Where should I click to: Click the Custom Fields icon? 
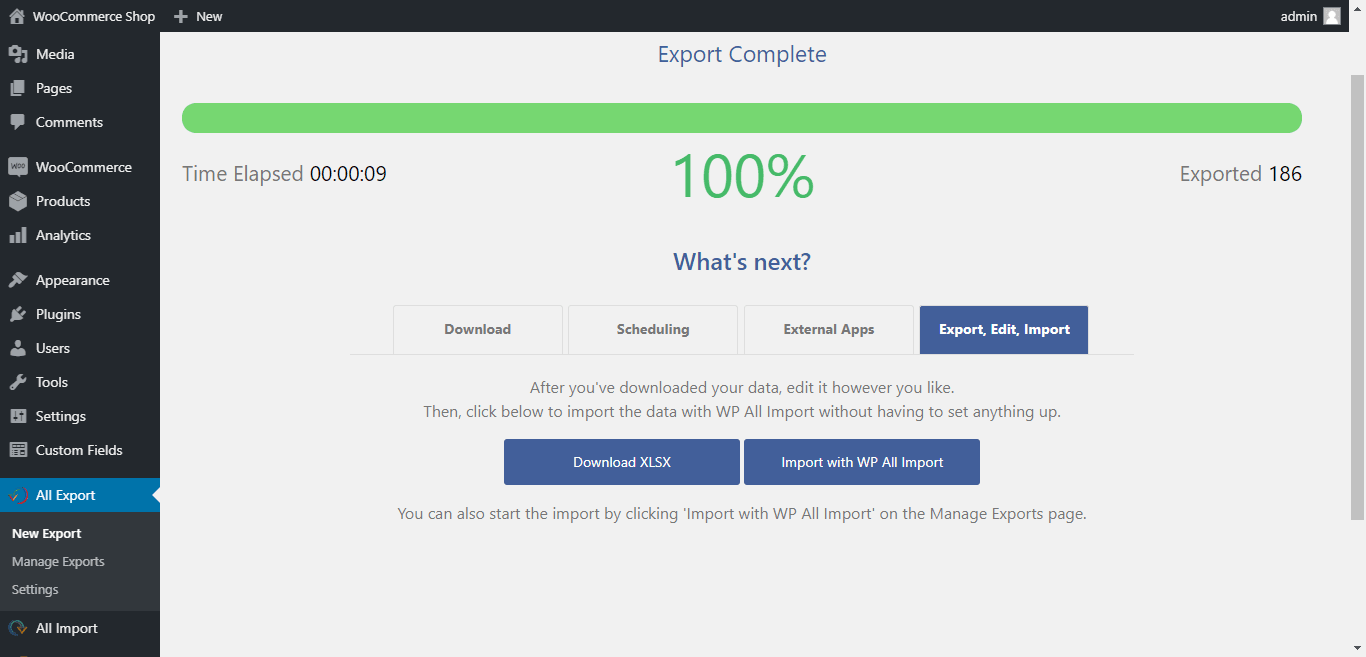tap(18, 450)
